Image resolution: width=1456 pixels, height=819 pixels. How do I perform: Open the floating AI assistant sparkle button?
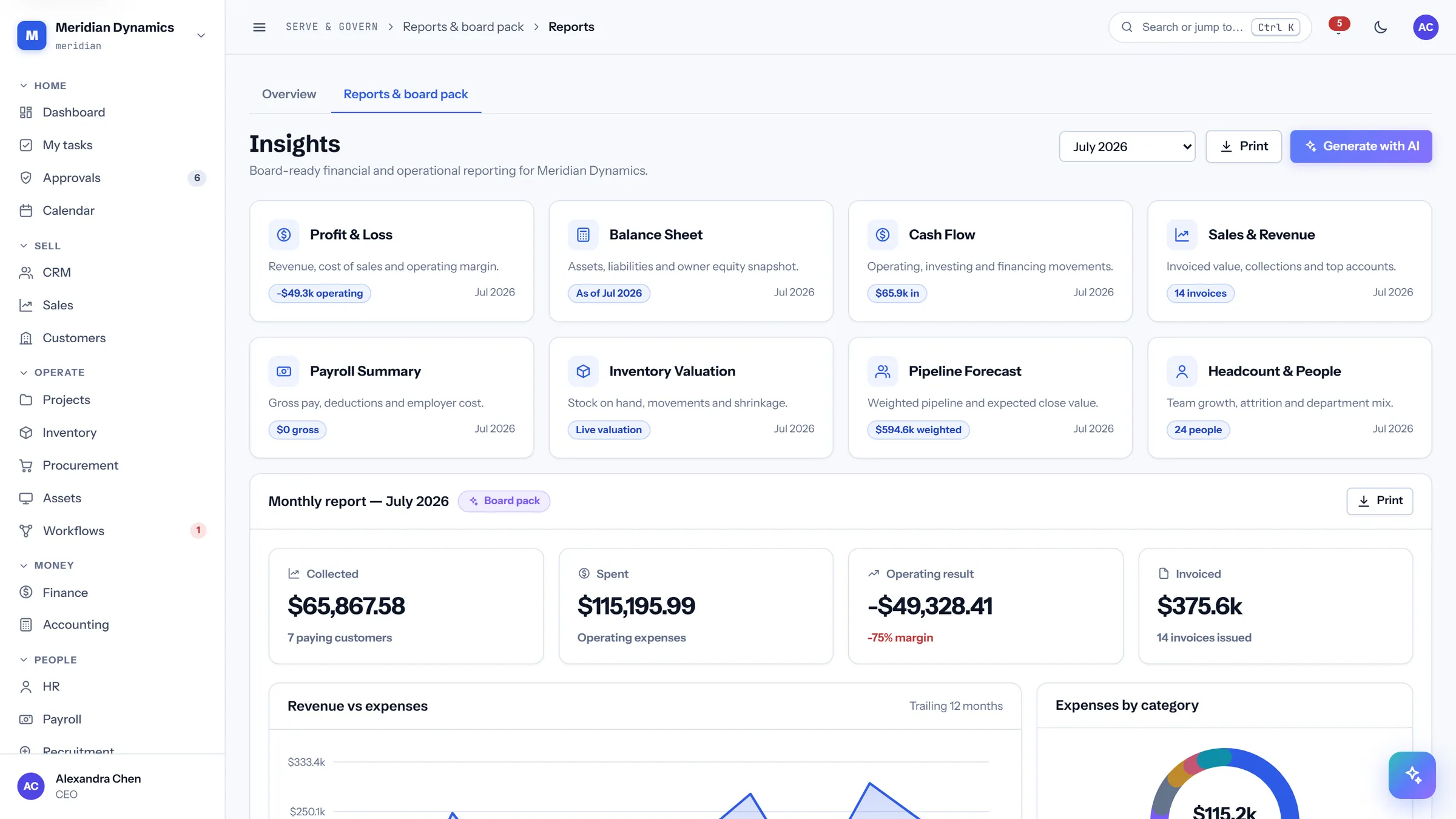(1412, 775)
